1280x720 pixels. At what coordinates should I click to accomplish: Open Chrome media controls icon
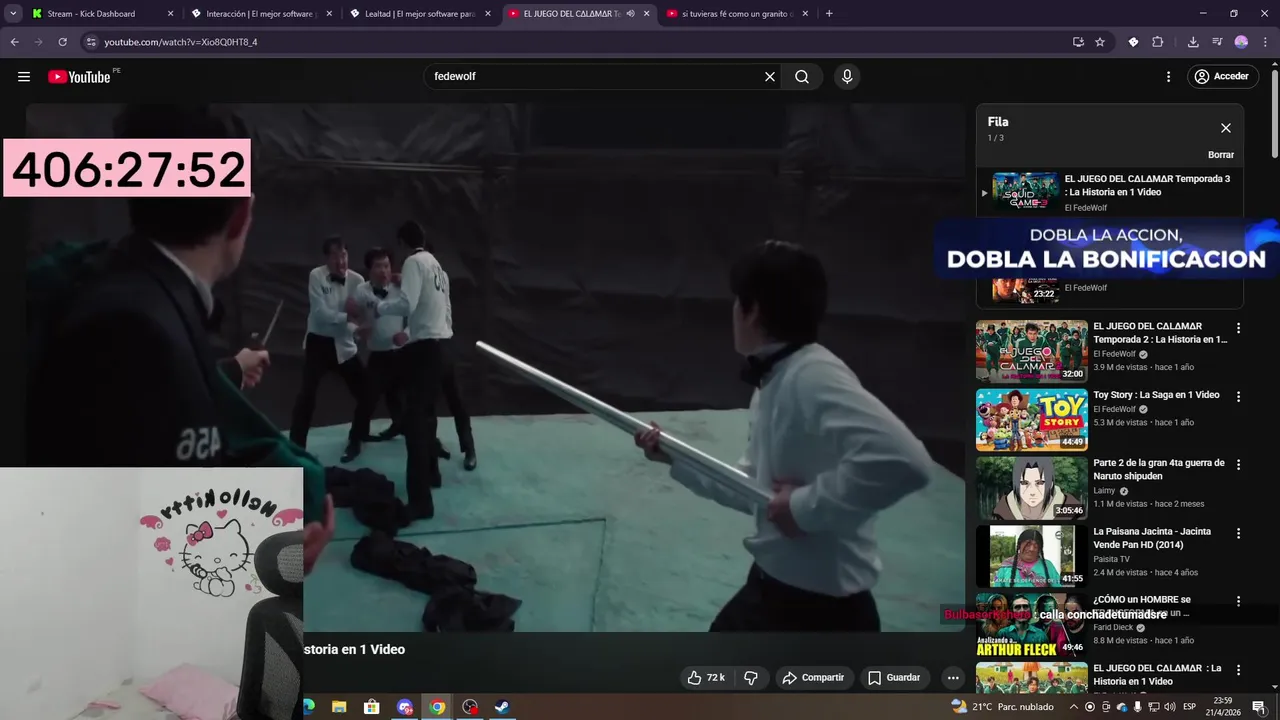(x=1217, y=42)
